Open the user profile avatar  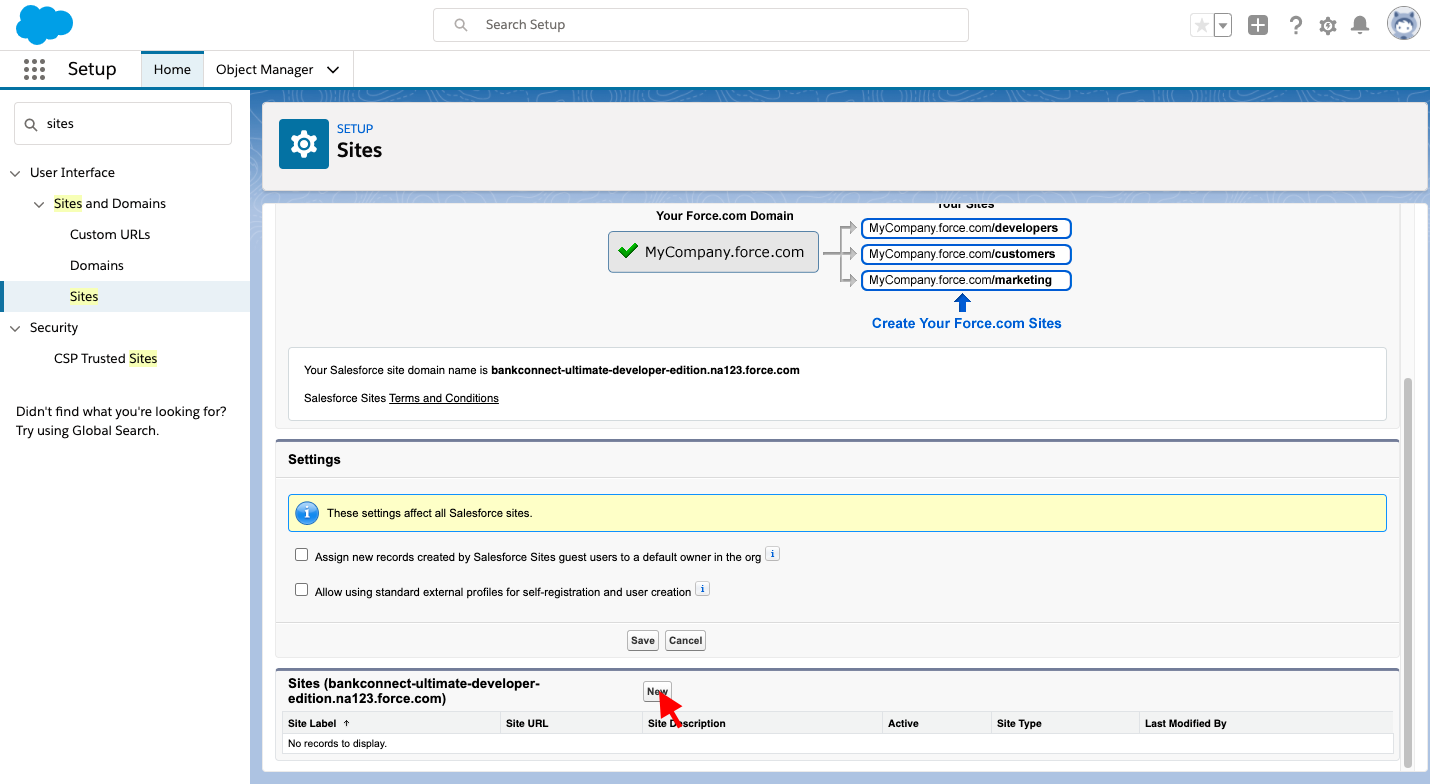tap(1404, 24)
